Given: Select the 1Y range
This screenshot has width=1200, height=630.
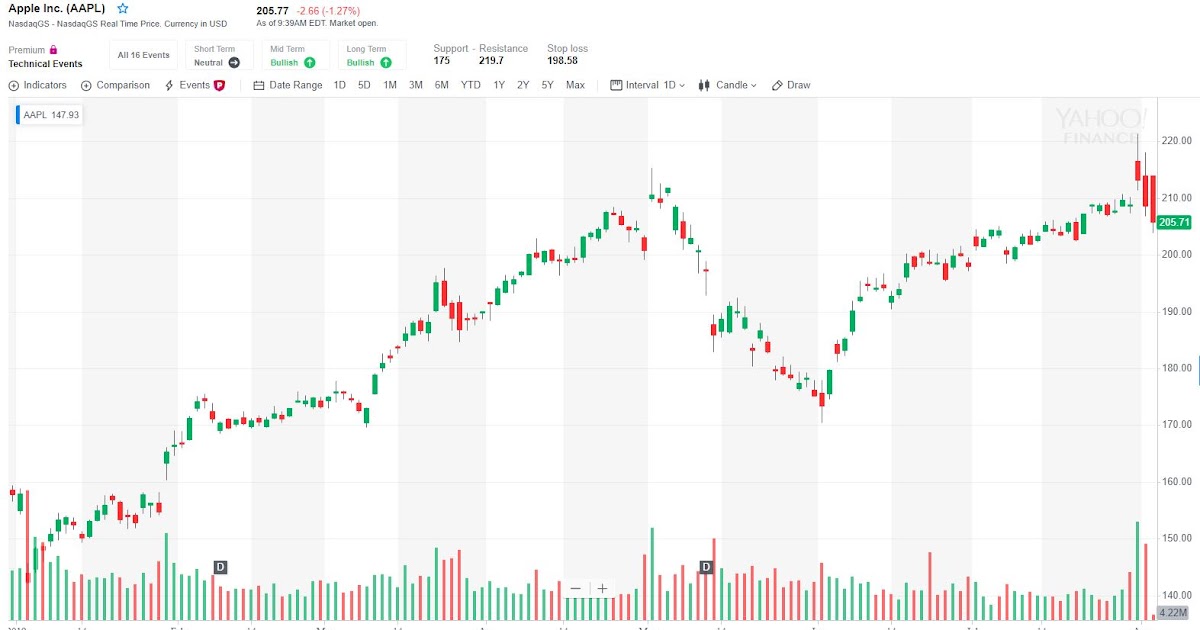Looking at the screenshot, I should (x=499, y=86).
